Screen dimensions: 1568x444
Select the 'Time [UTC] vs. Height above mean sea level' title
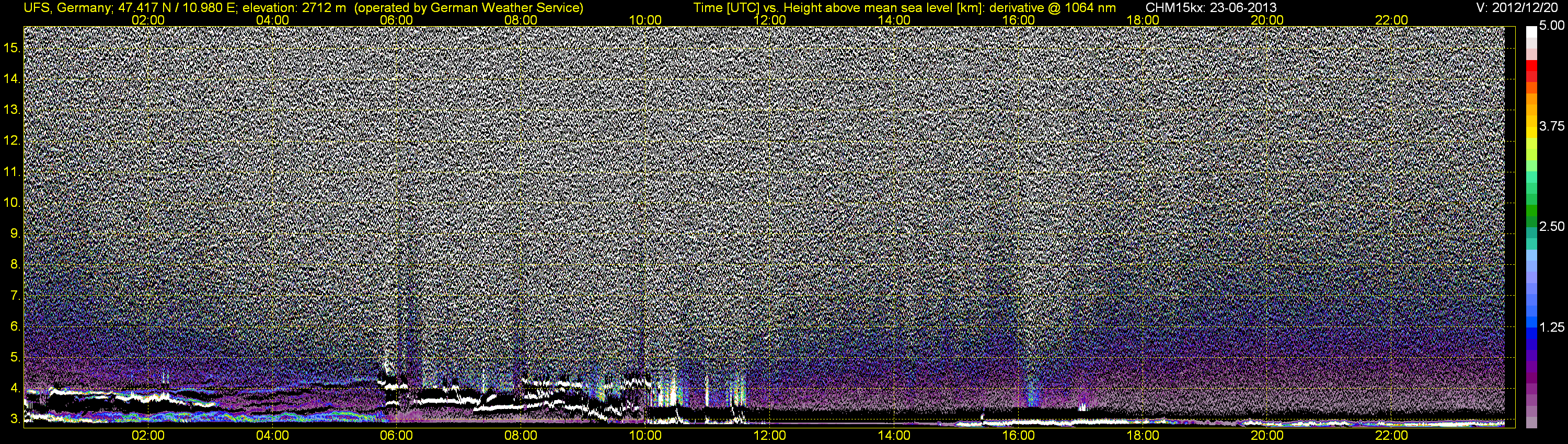839,8
